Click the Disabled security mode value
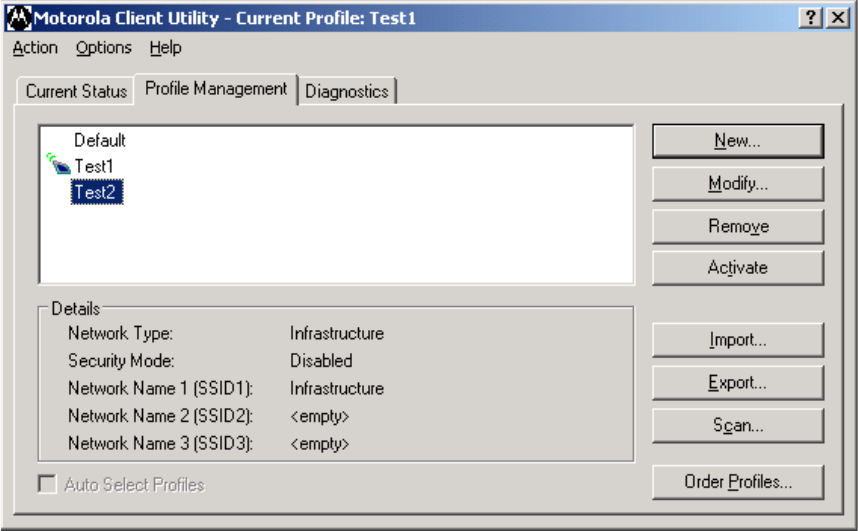Image resolution: width=858 pixels, height=531 pixels. (321, 361)
